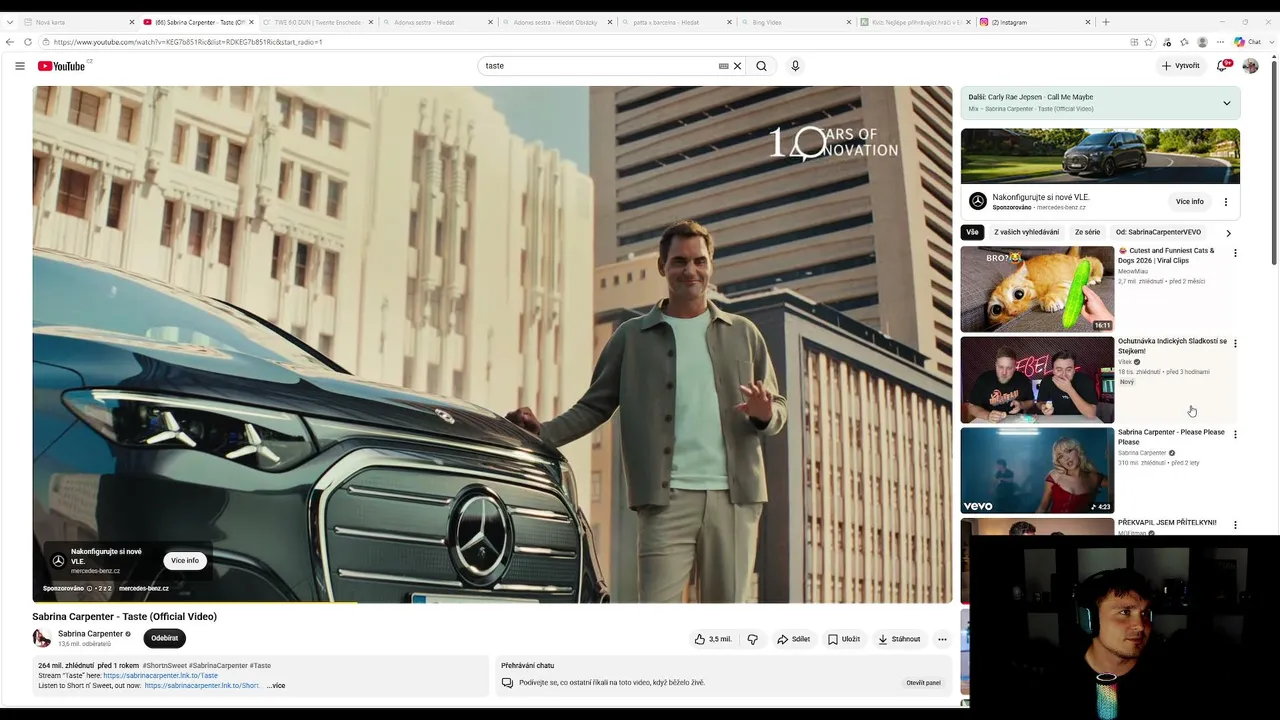Switch to the Instagram browser tab

[1035, 22]
